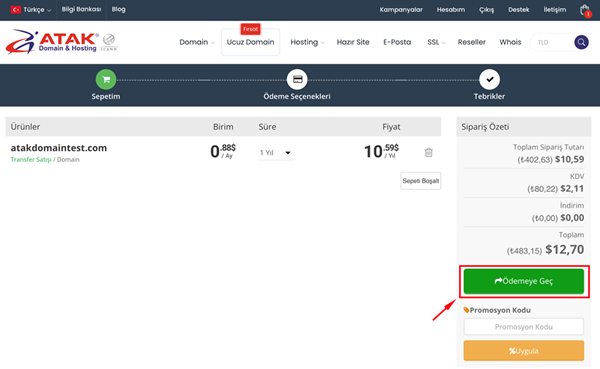Image resolution: width=600 pixels, height=369 pixels.
Task: Click Sepeti Boşalt button
Action: click(x=421, y=181)
